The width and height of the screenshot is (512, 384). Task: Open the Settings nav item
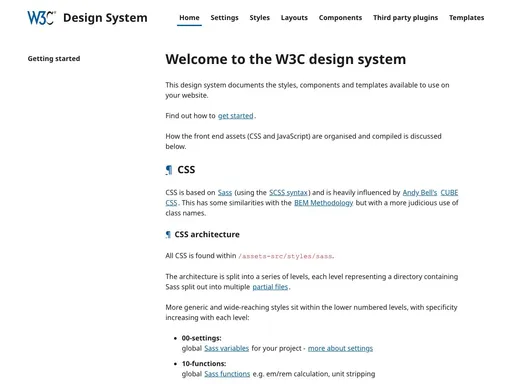(x=224, y=18)
